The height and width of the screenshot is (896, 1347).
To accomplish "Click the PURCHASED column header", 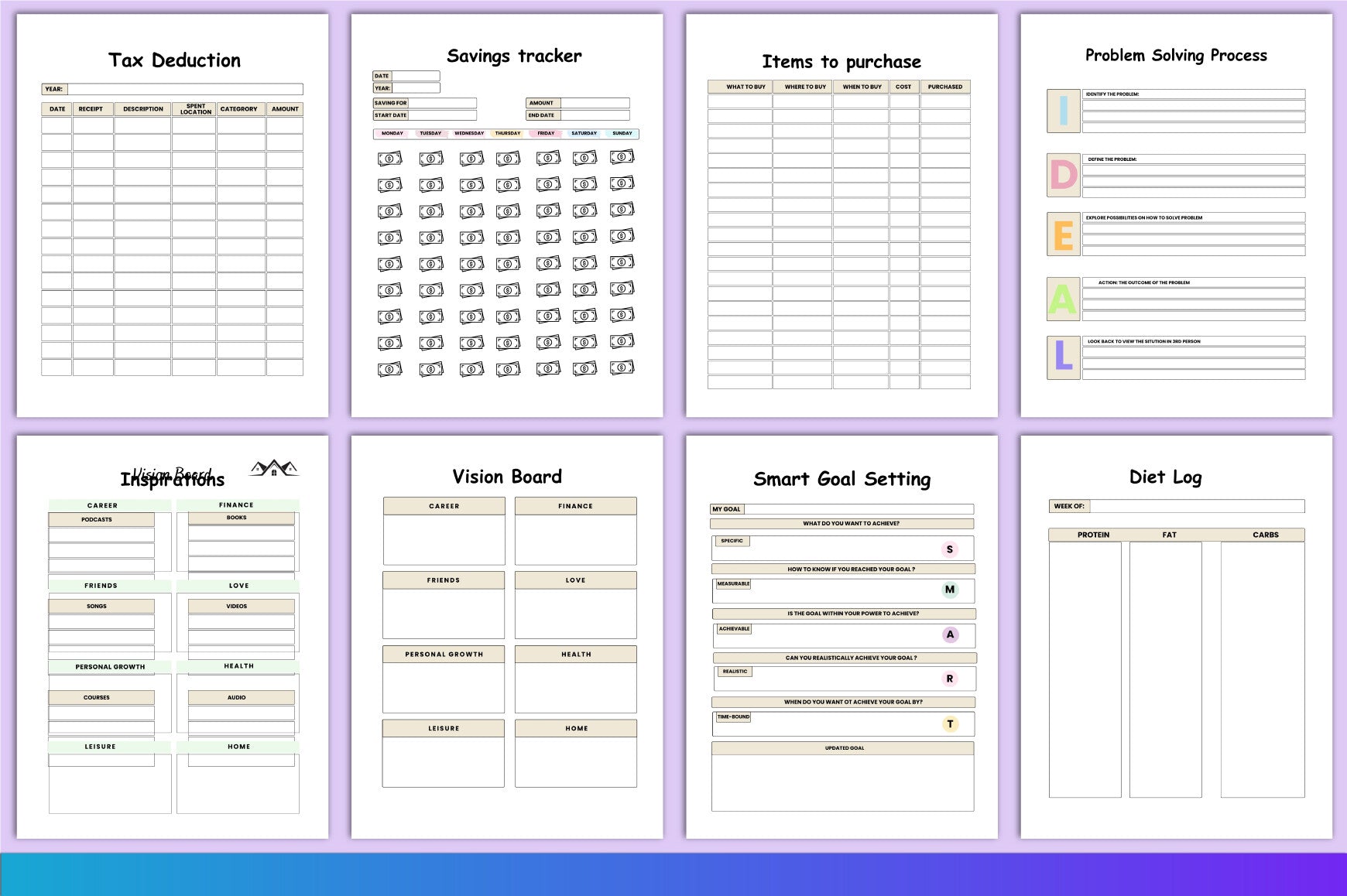I will [945, 87].
